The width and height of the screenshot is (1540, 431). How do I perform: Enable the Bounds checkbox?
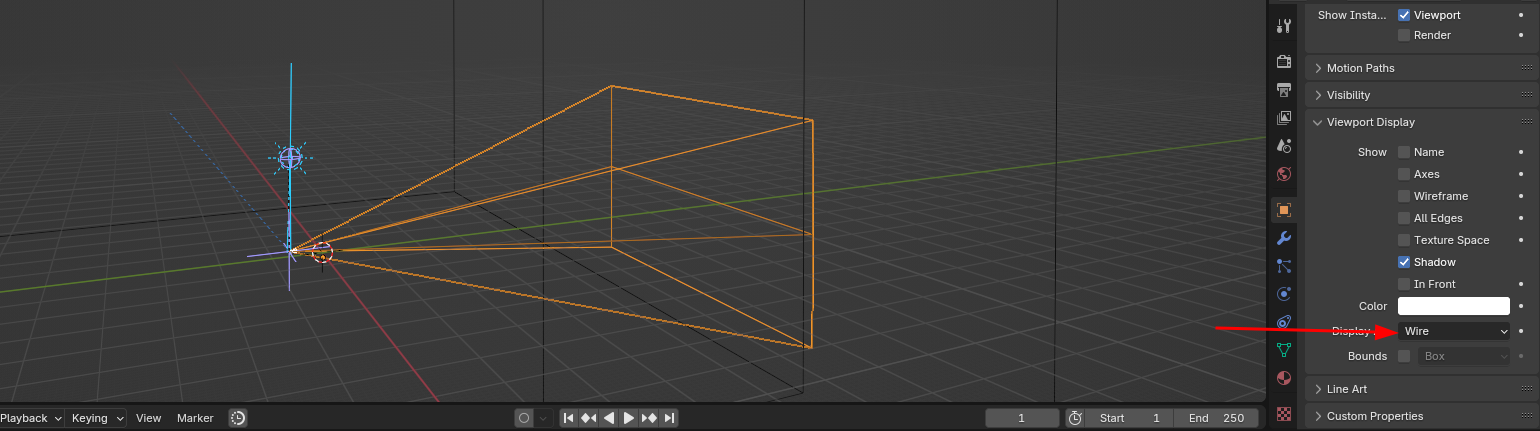tap(1404, 356)
